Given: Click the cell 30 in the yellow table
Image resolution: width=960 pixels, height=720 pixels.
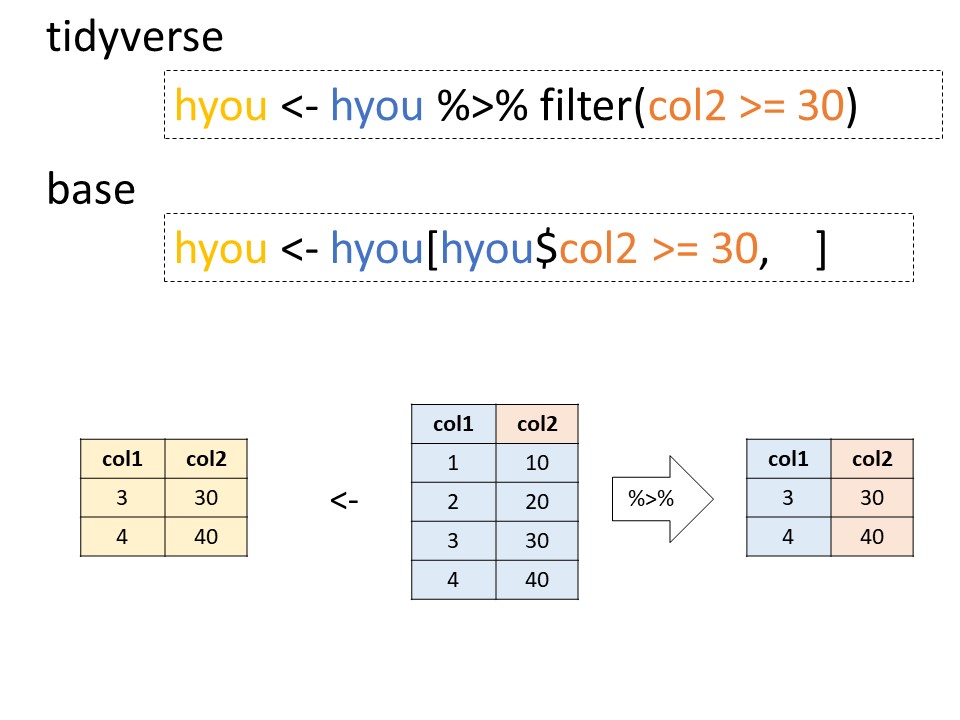Looking at the screenshot, I should (x=205, y=498).
